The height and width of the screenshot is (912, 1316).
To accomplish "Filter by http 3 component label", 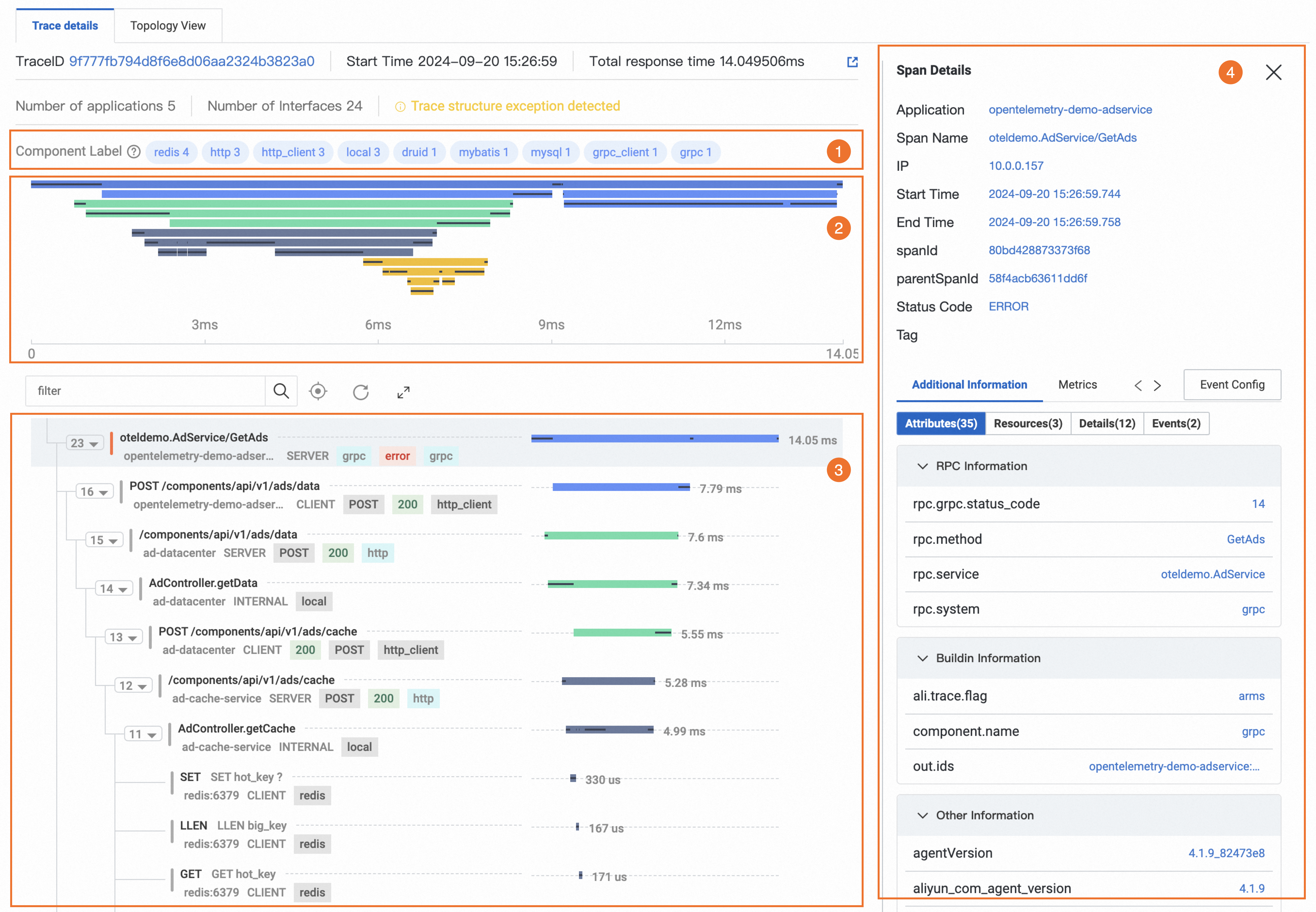I will click(x=225, y=153).
